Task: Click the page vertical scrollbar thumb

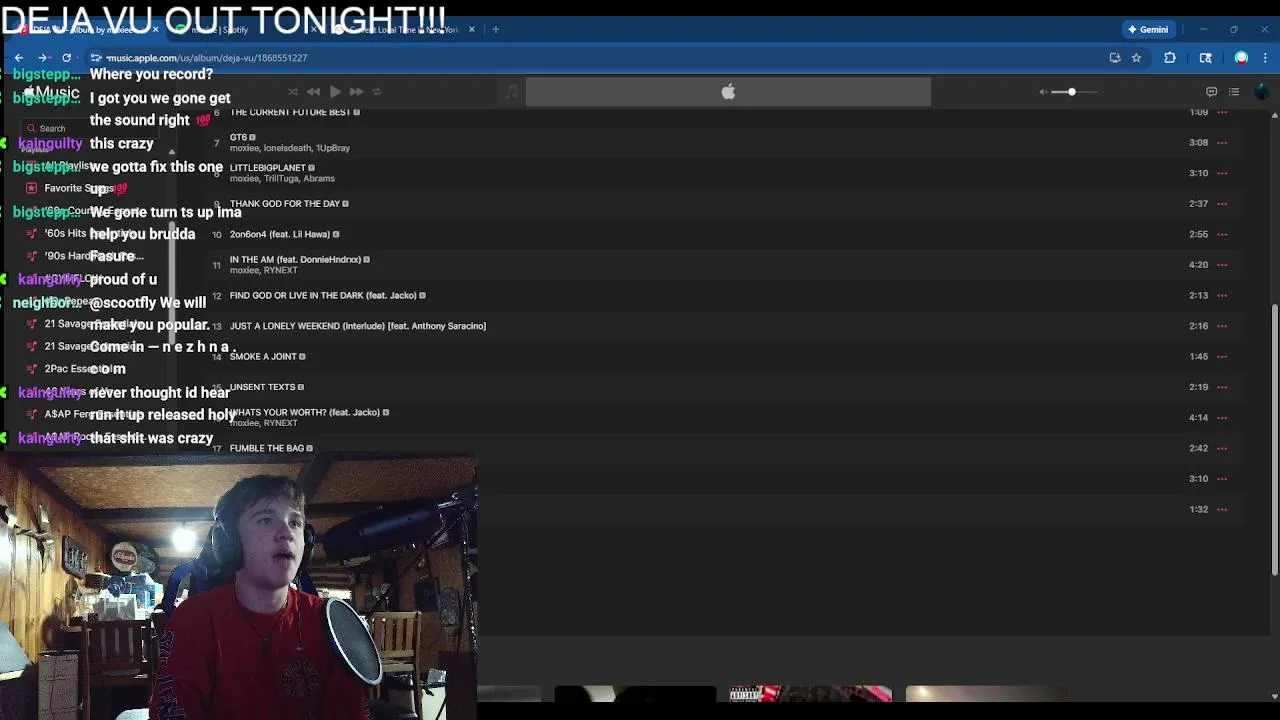Action: pos(1274,440)
